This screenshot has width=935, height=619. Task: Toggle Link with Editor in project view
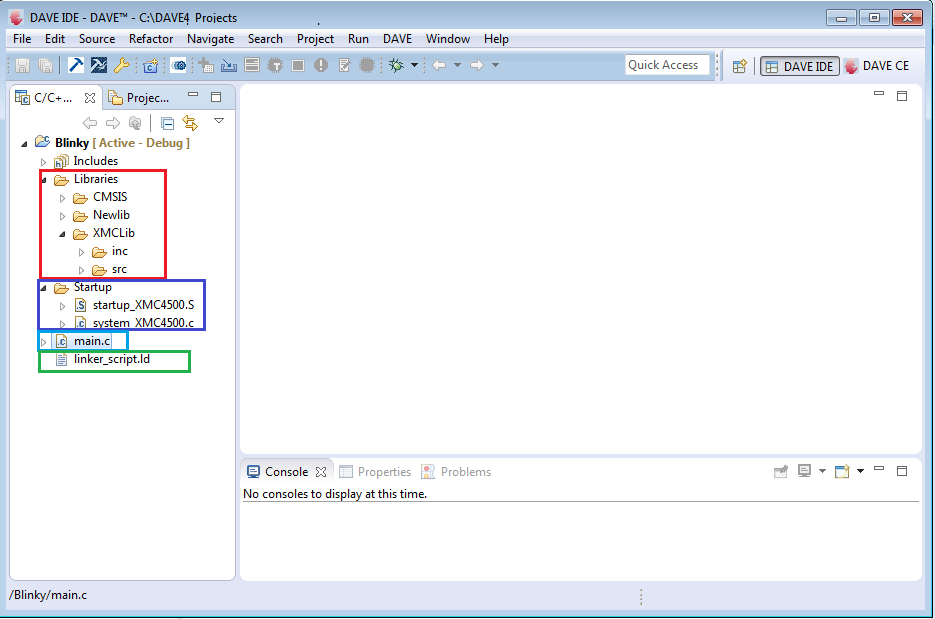(190, 123)
